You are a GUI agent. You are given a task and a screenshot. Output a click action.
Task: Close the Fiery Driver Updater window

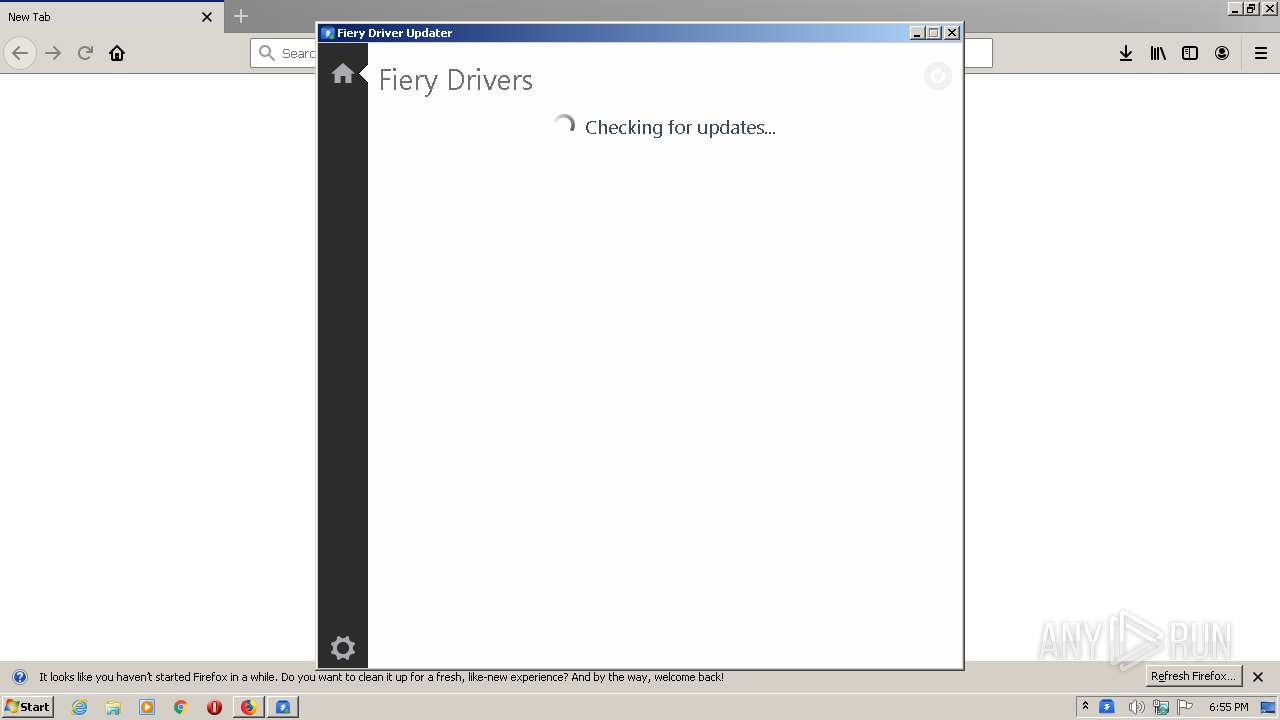pyautogui.click(x=952, y=33)
